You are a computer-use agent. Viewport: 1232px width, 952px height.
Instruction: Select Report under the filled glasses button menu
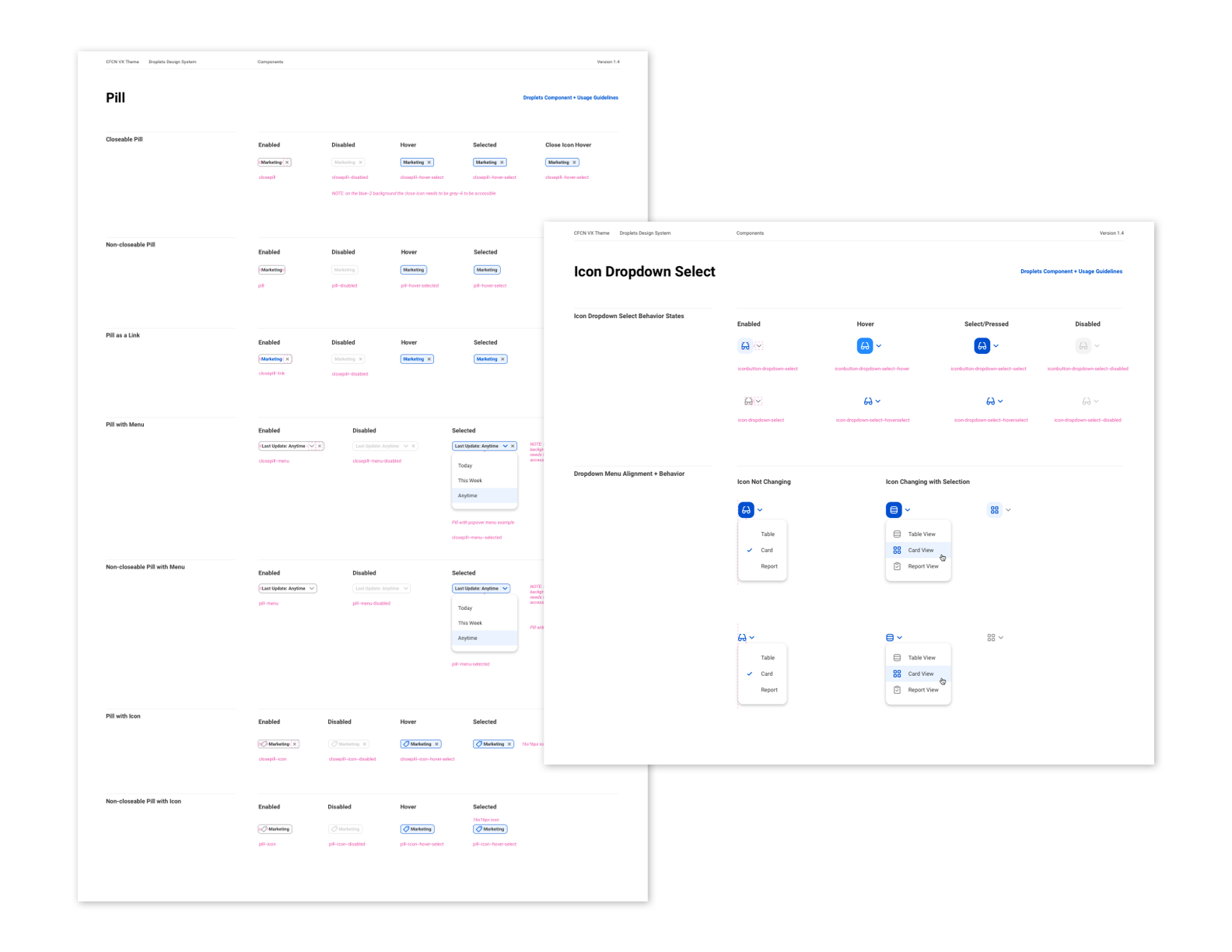763,566
